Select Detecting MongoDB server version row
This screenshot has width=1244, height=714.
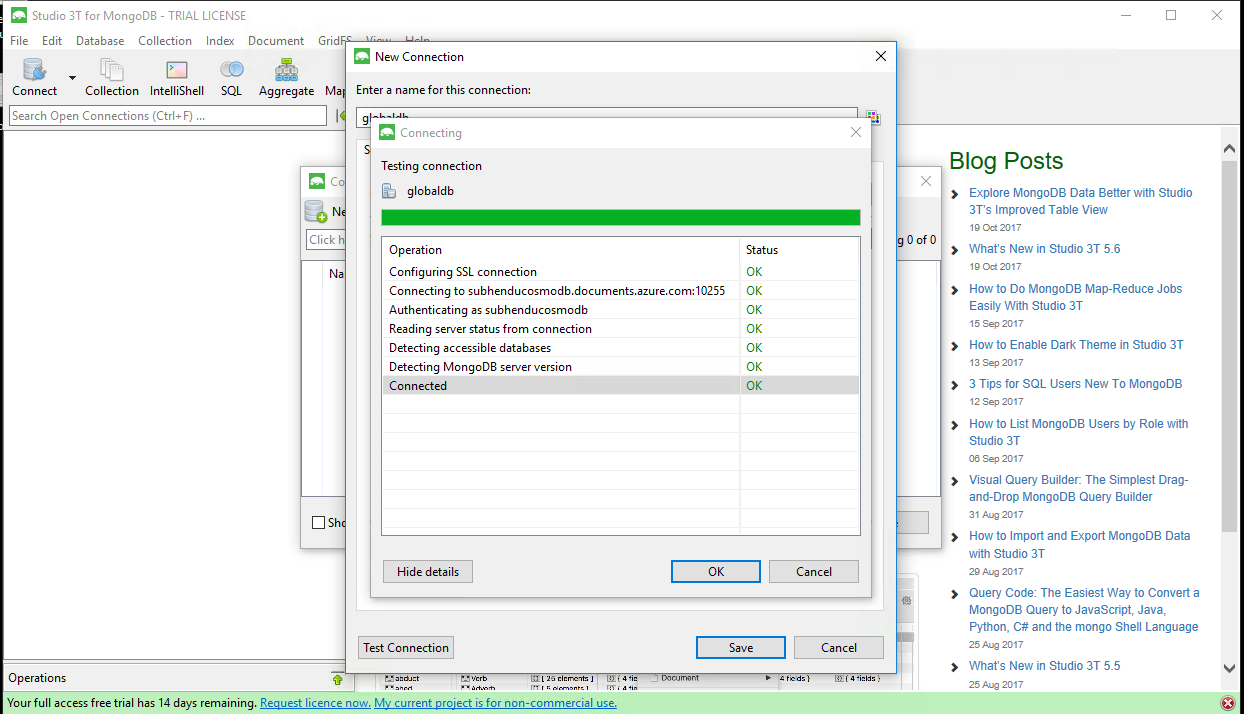(621, 367)
